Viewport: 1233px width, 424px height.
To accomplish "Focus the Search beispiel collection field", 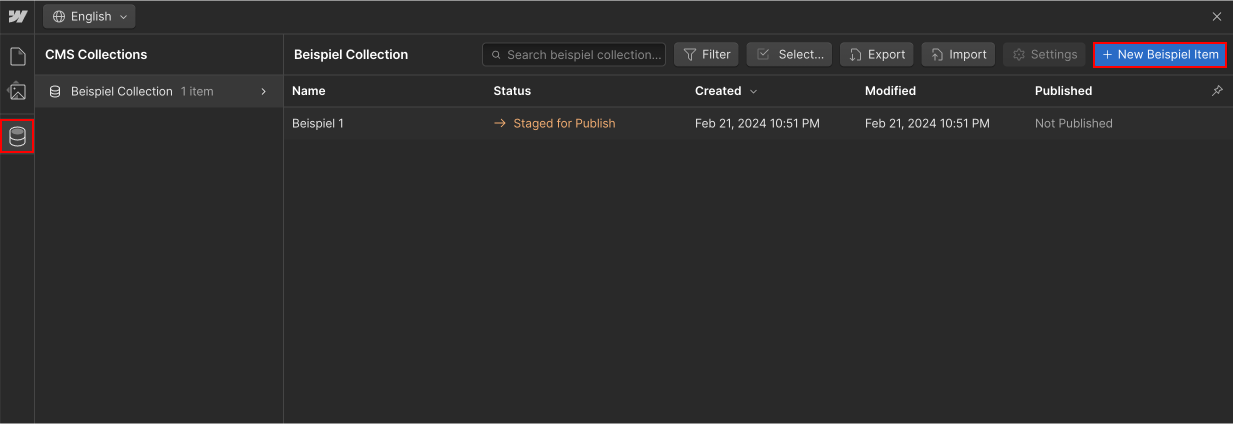I will pyautogui.click(x=574, y=54).
